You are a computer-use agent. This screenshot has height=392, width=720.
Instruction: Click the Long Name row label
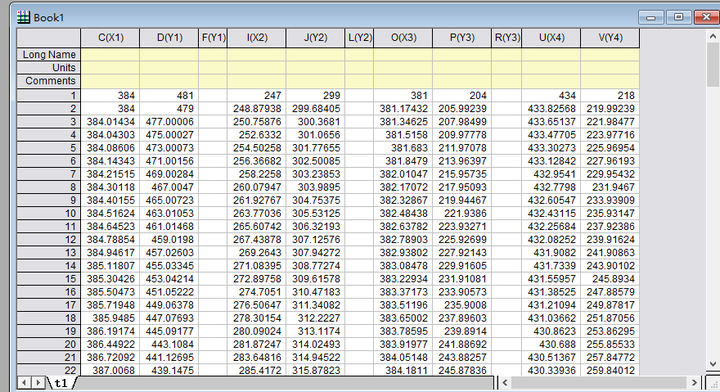49,55
